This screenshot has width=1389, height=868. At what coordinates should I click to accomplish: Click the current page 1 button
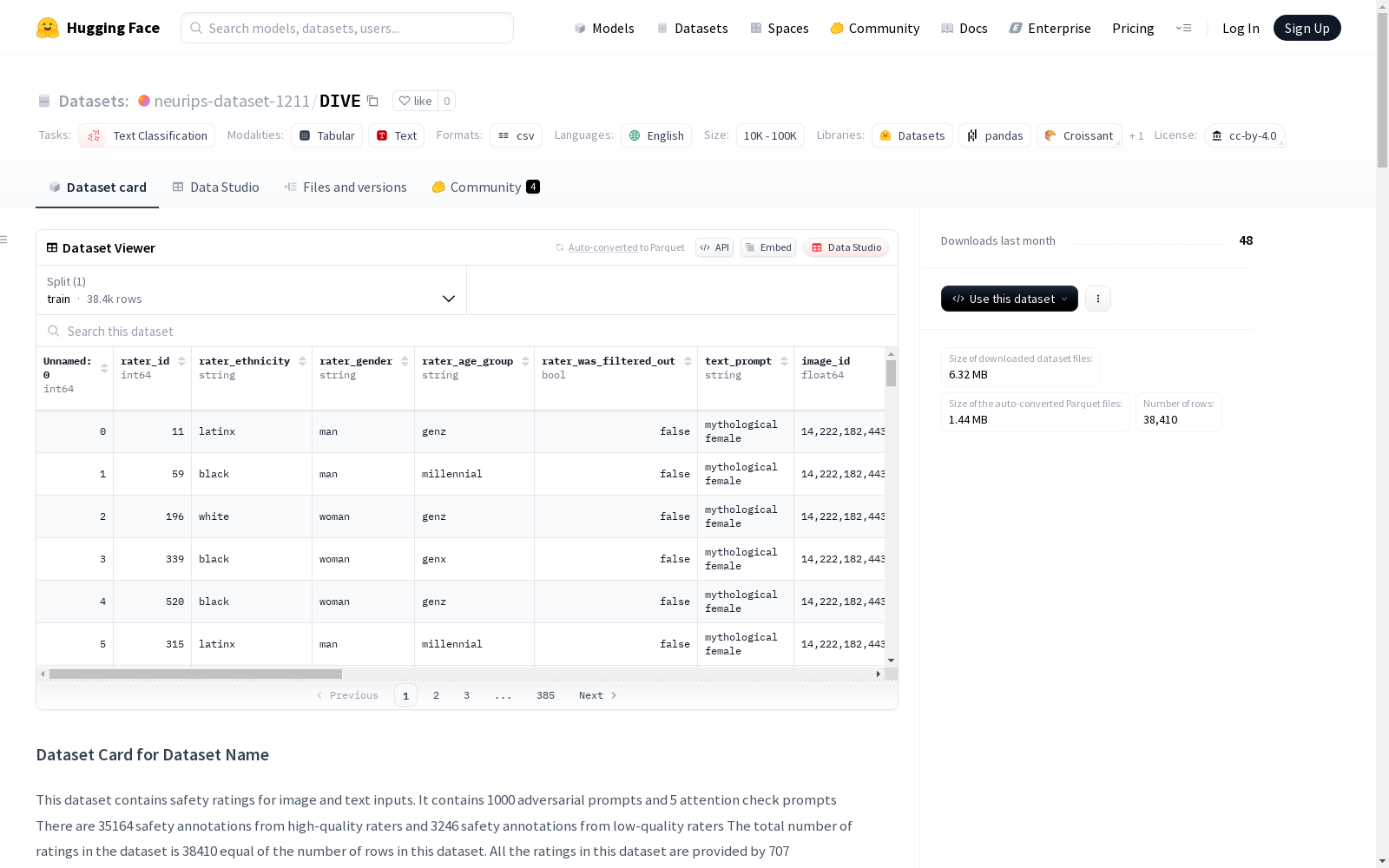(x=405, y=695)
